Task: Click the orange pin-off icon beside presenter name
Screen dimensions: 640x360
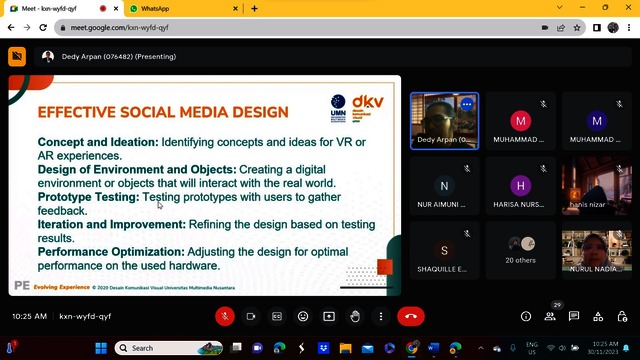Action: pyautogui.click(x=17, y=56)
